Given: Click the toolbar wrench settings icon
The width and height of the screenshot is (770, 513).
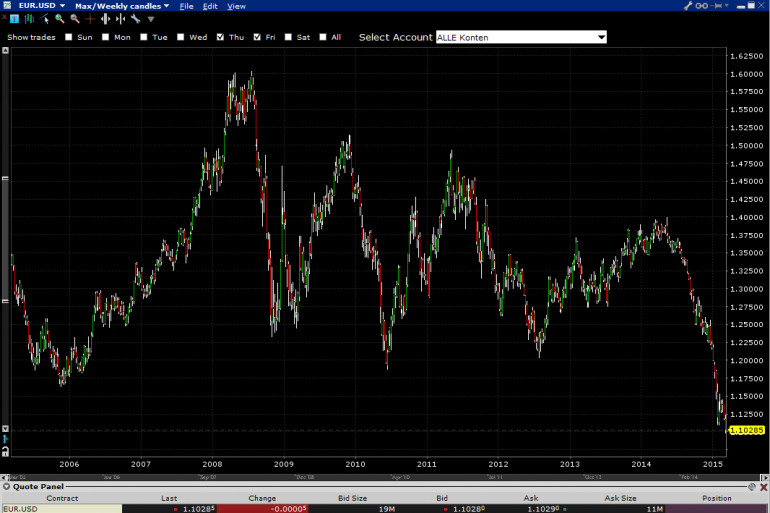Looking at the screenshot, I should point(136,19).
